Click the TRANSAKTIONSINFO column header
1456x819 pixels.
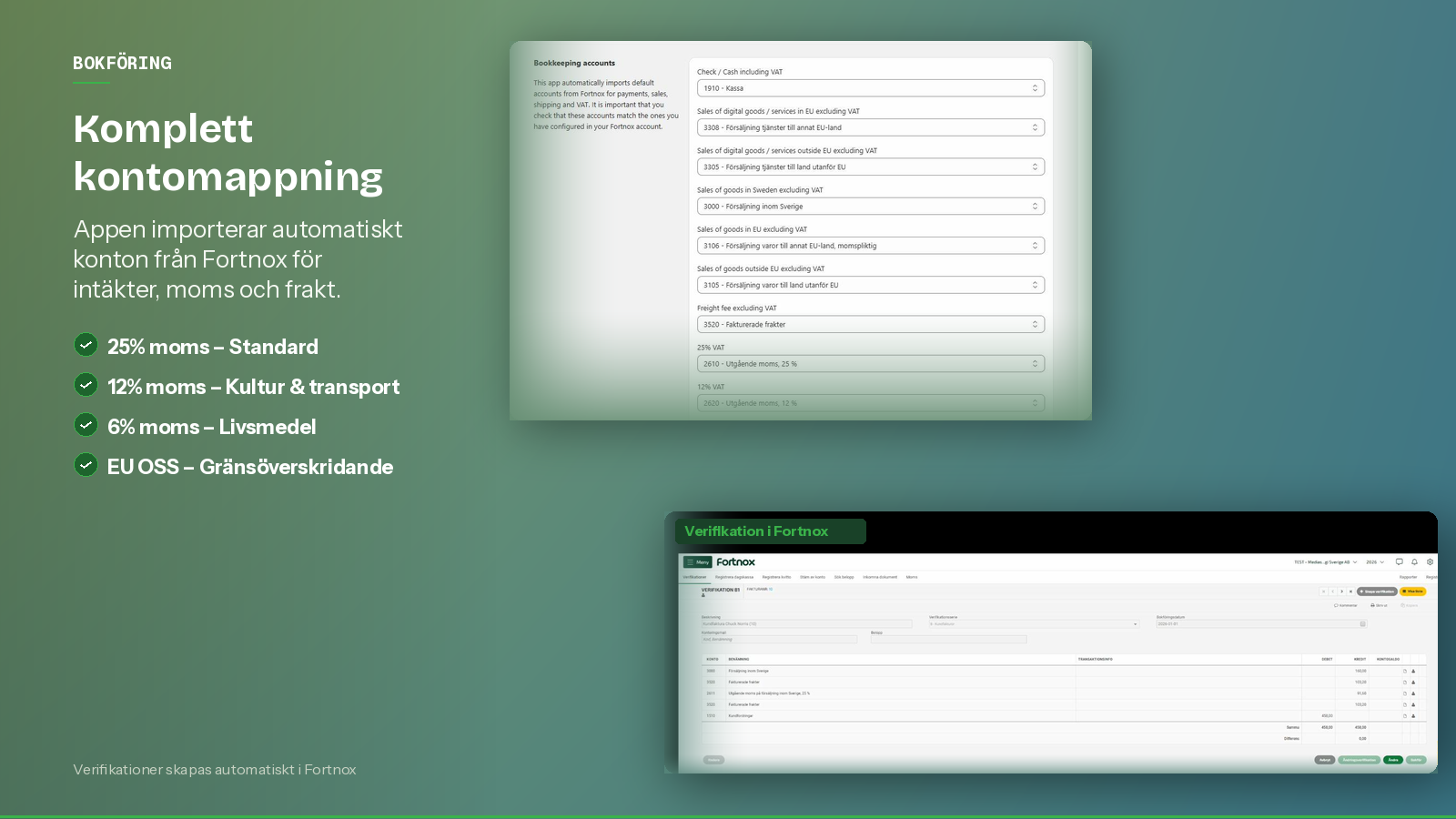(x=1096, y=660)
